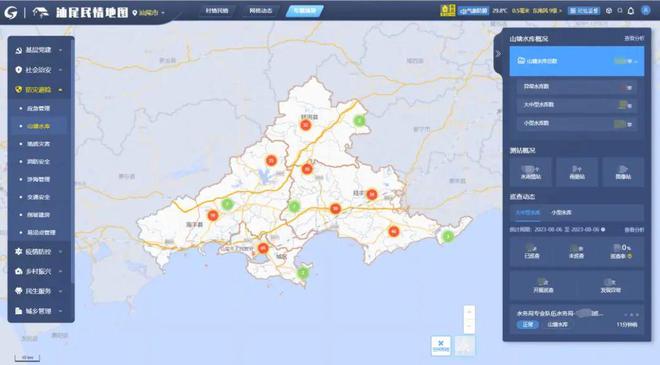
Task: Click the yellow weather warning icon
Action: point(447,11)
